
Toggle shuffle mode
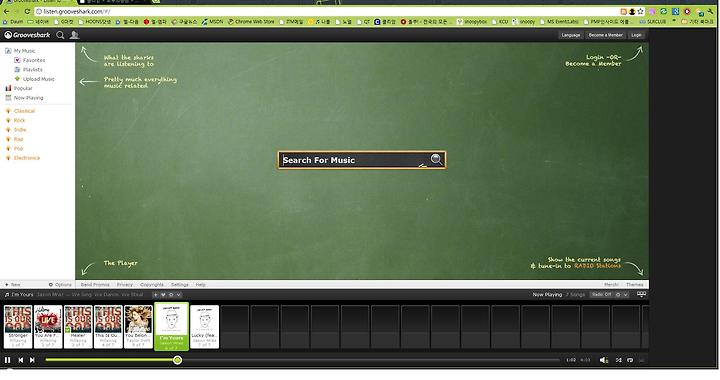619,360
